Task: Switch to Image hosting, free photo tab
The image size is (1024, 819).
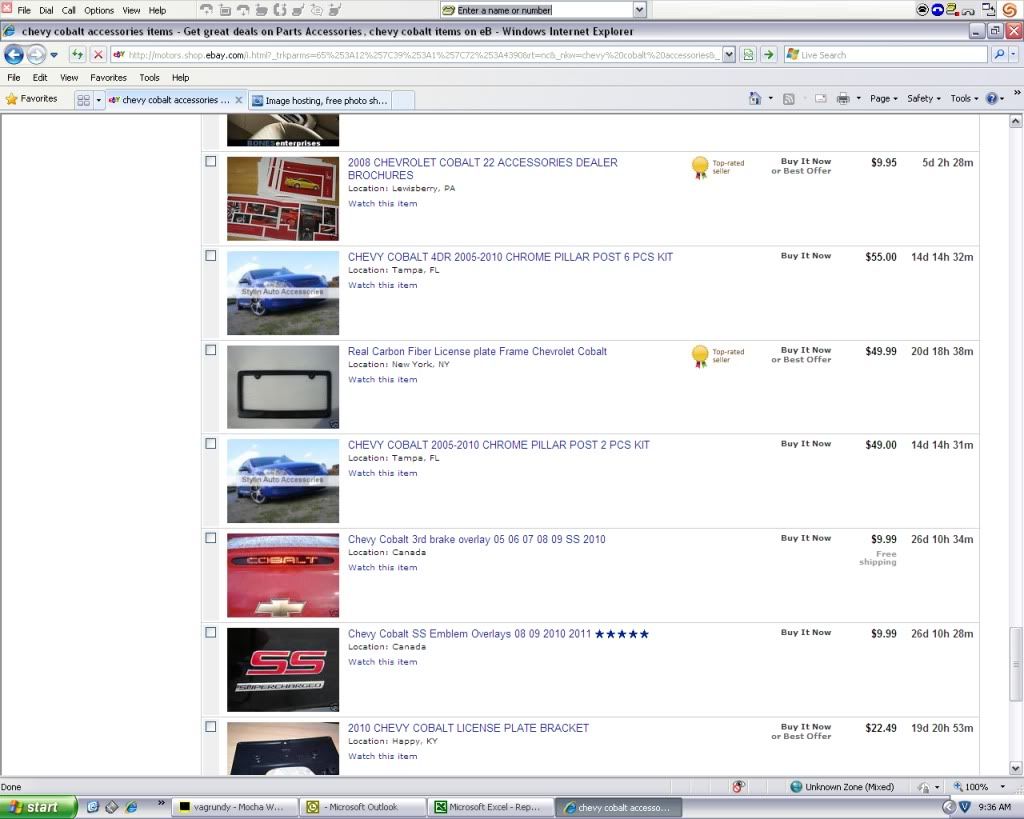Action: point(320,101)
